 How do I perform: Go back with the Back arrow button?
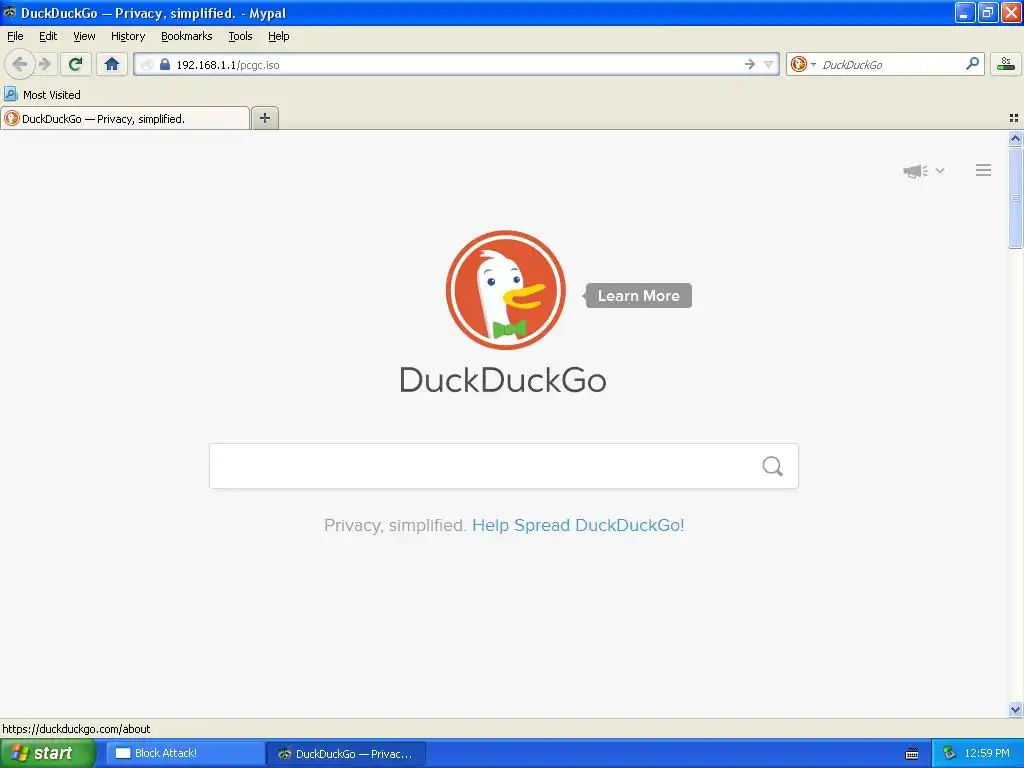20,64
